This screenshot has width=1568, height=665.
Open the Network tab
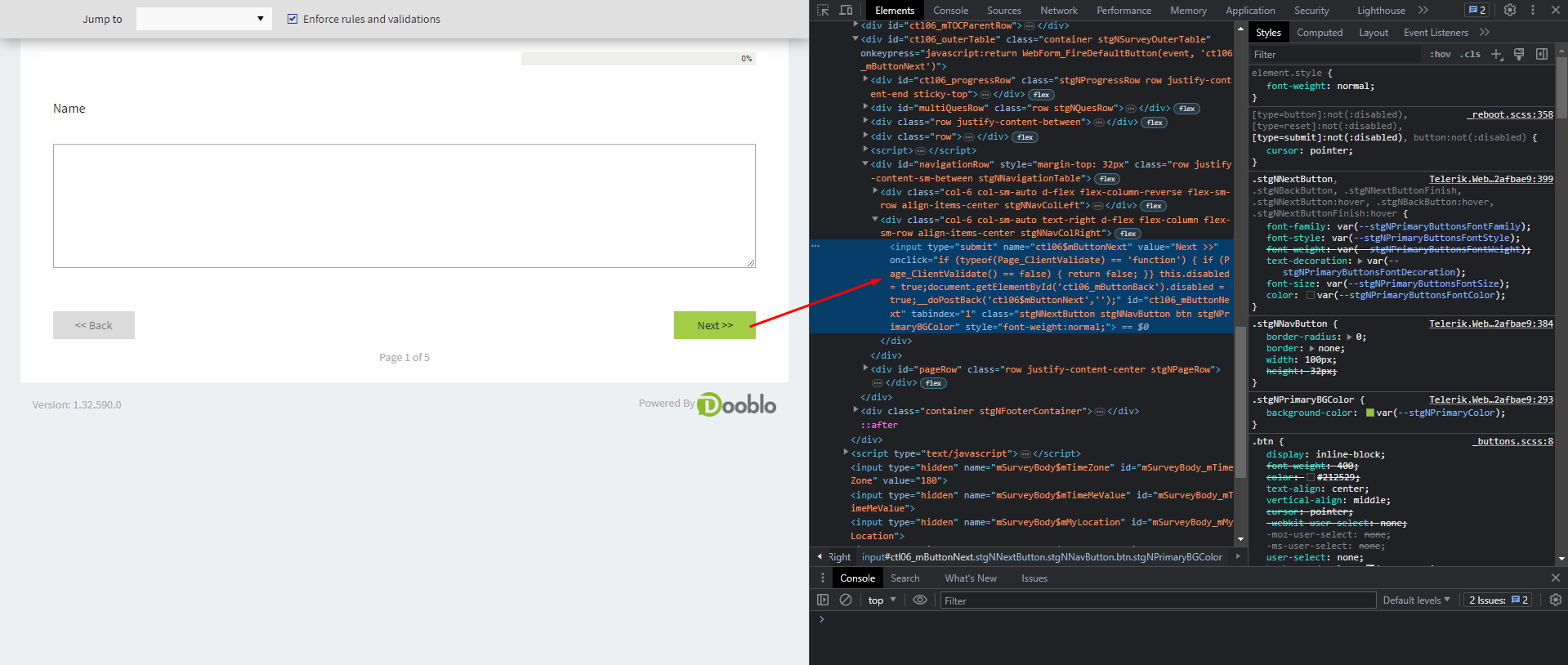click(x=1059, y=11)
